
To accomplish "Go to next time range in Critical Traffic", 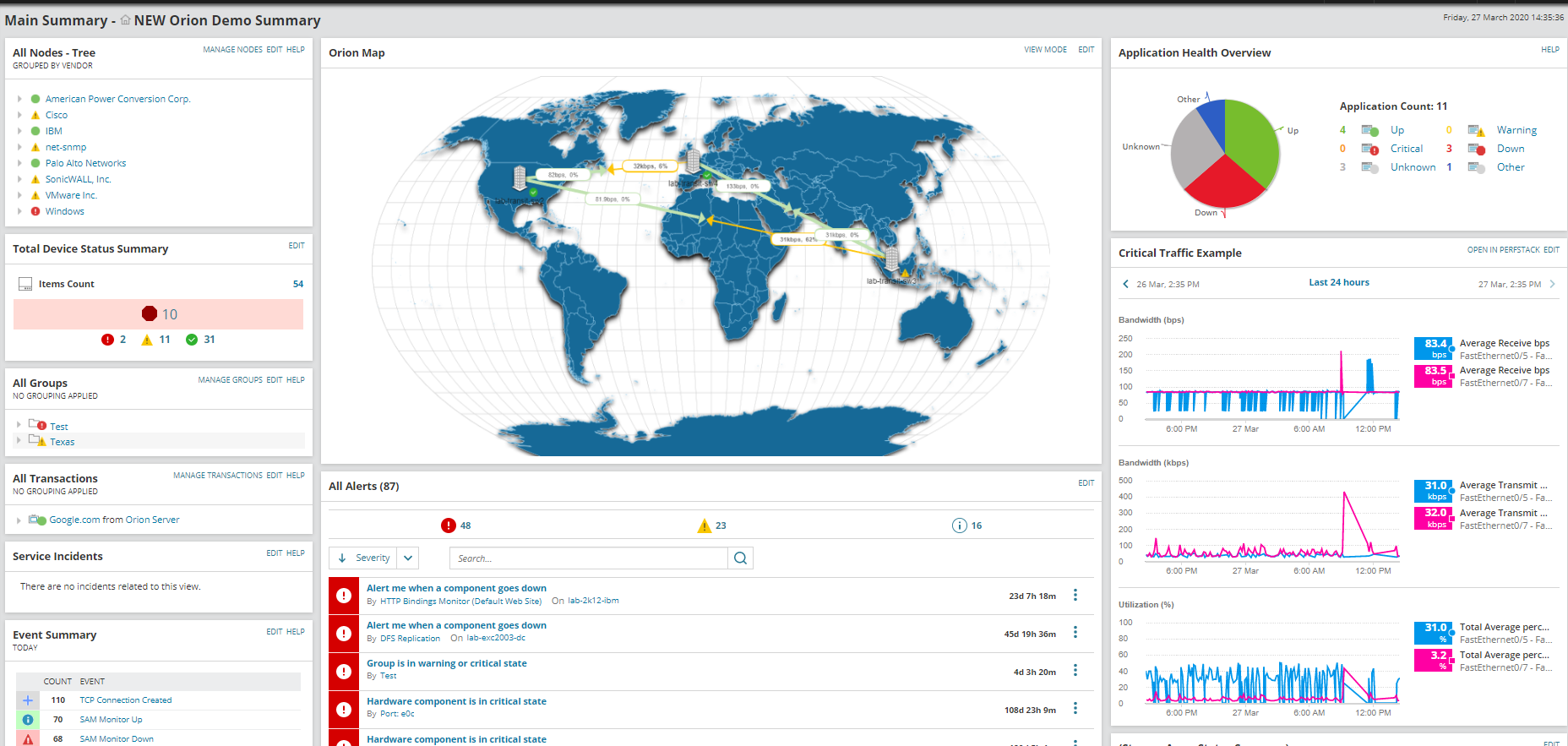I will pos(1553,284).
